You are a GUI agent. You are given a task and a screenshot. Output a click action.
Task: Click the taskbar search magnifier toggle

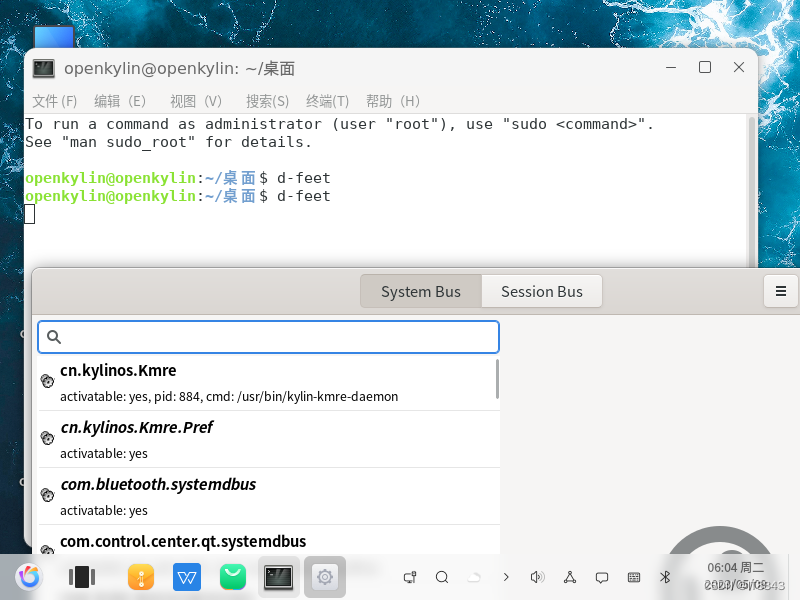(x=441, y=577)
